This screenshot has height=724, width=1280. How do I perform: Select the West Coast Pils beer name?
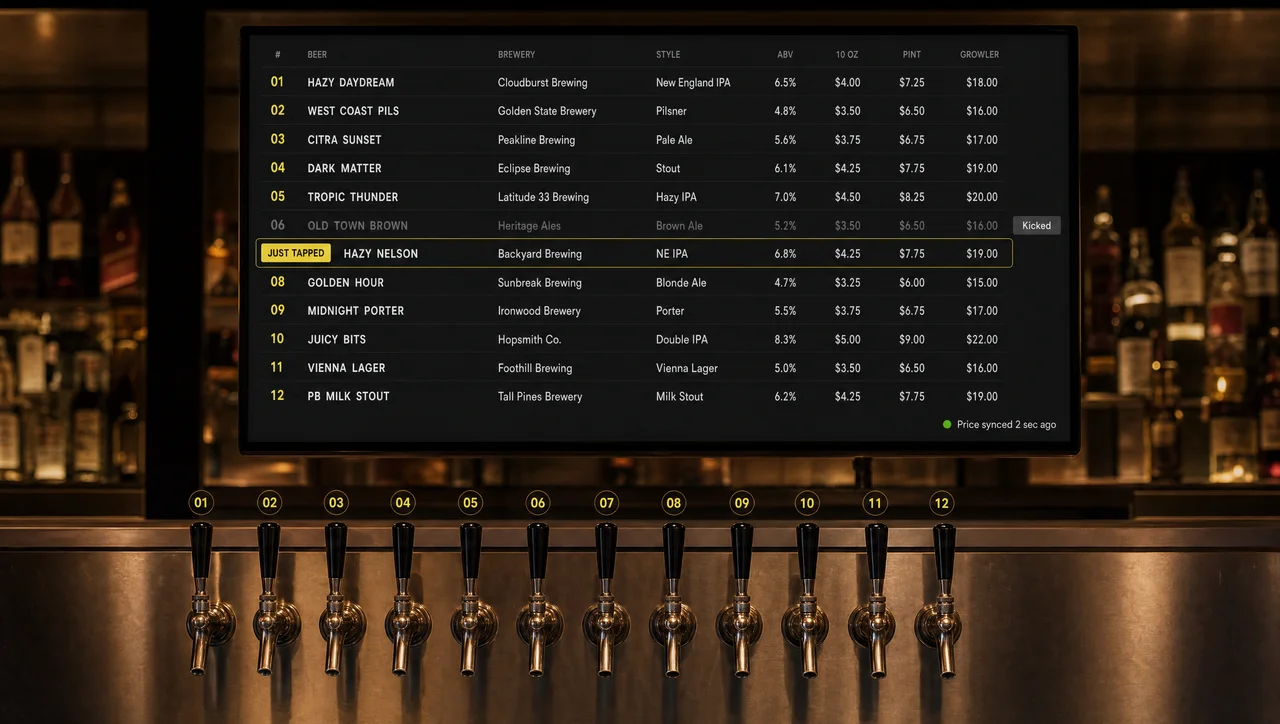[x=353, y=111]
